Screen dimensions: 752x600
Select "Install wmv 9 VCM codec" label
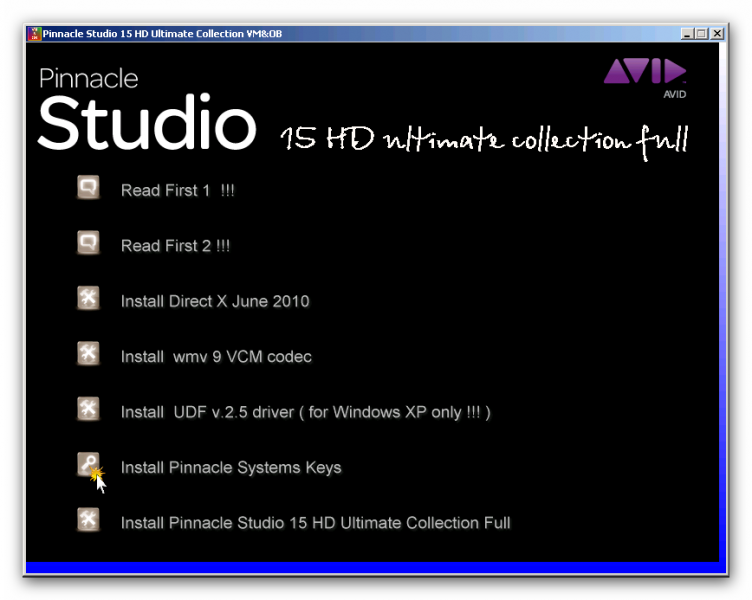216,357
